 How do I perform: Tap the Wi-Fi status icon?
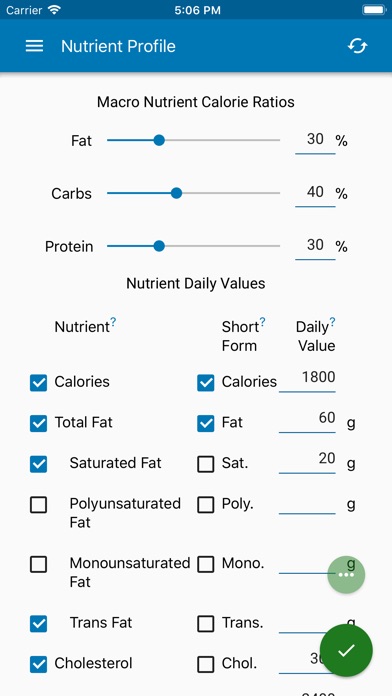(x=55, y=10)
